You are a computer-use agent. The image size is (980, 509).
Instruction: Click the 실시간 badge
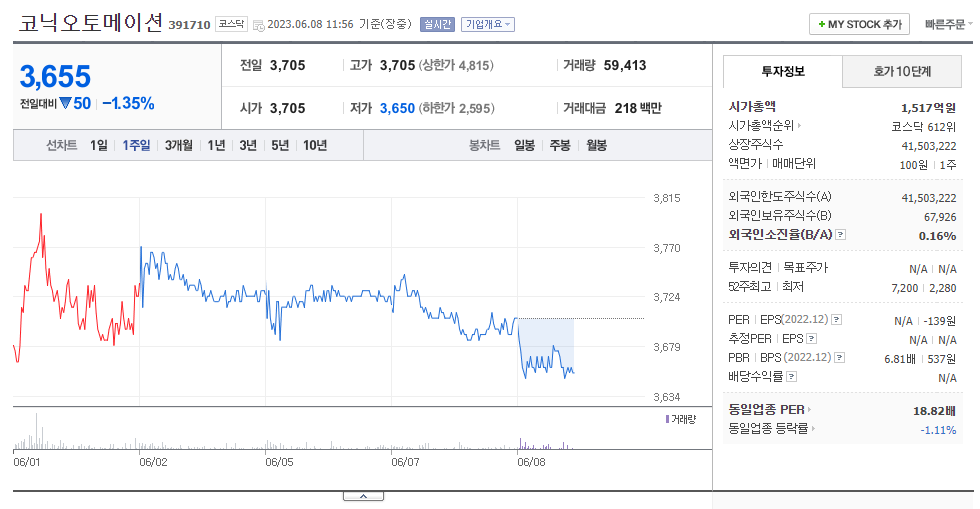(437, 24)
